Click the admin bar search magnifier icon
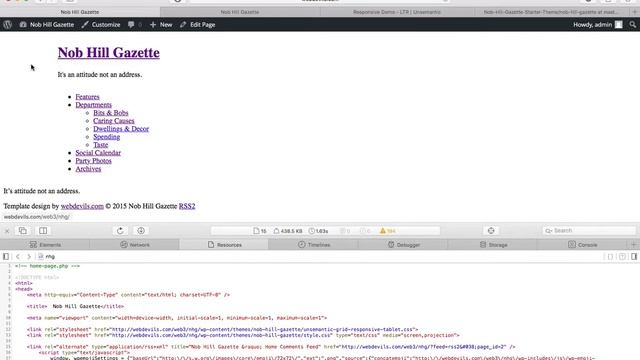 point(632,24)
